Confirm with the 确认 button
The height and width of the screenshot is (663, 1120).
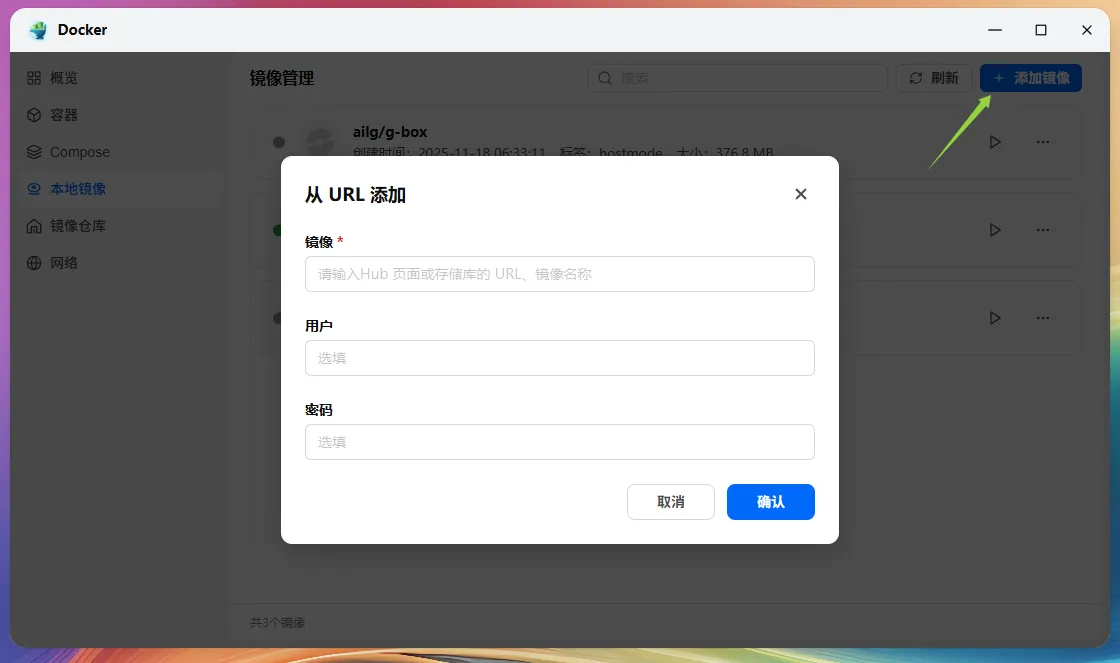pyautogui.click(x=770, y=502)
